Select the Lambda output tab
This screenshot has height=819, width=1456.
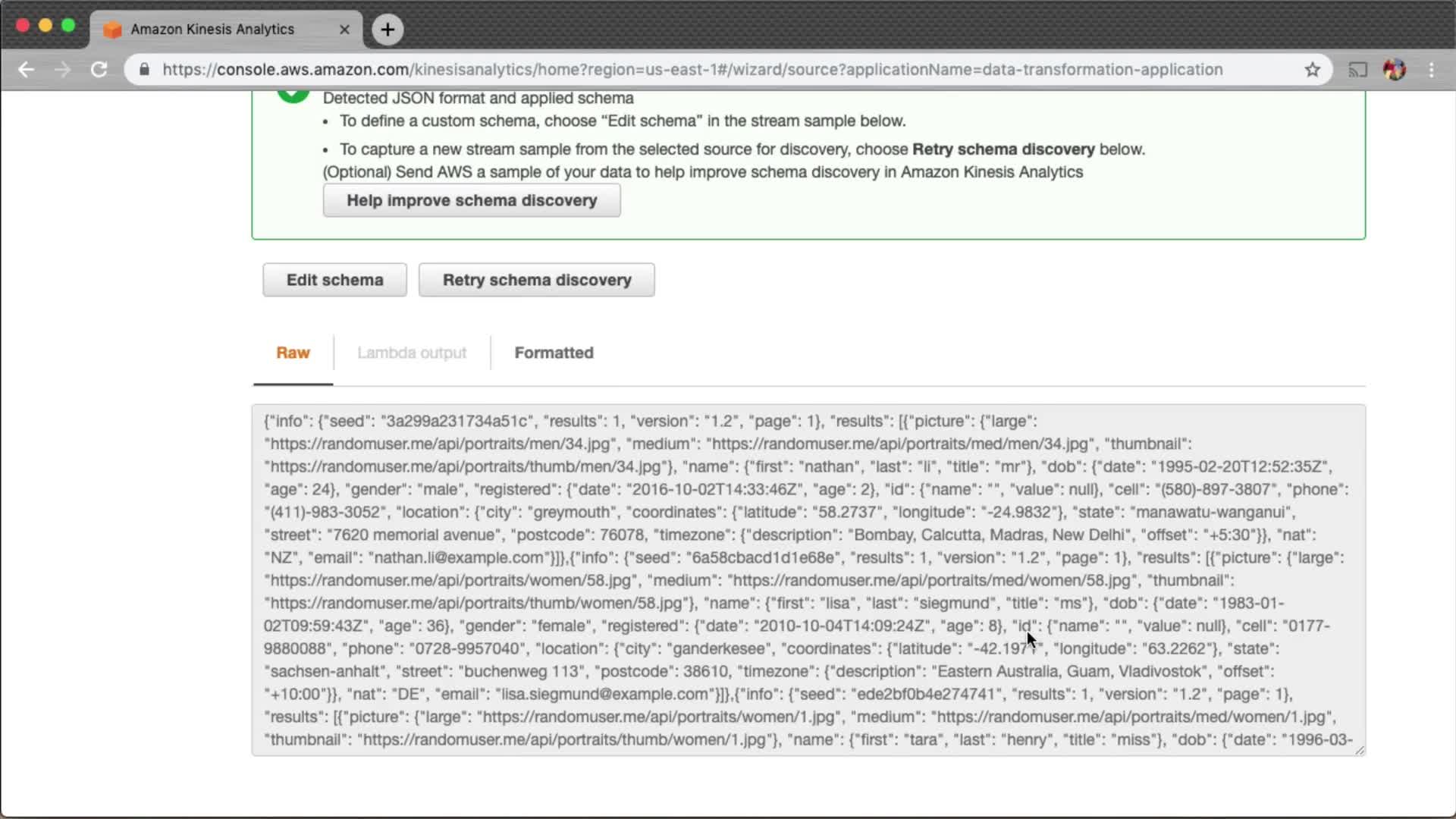pyautogui.click(x=412, y=353)
